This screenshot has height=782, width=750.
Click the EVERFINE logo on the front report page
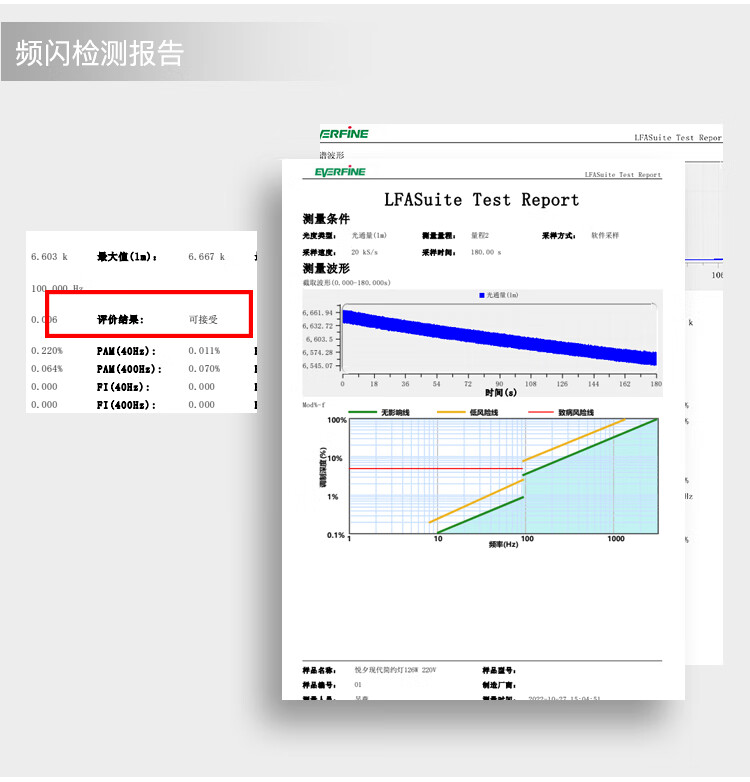coord(340,172)
